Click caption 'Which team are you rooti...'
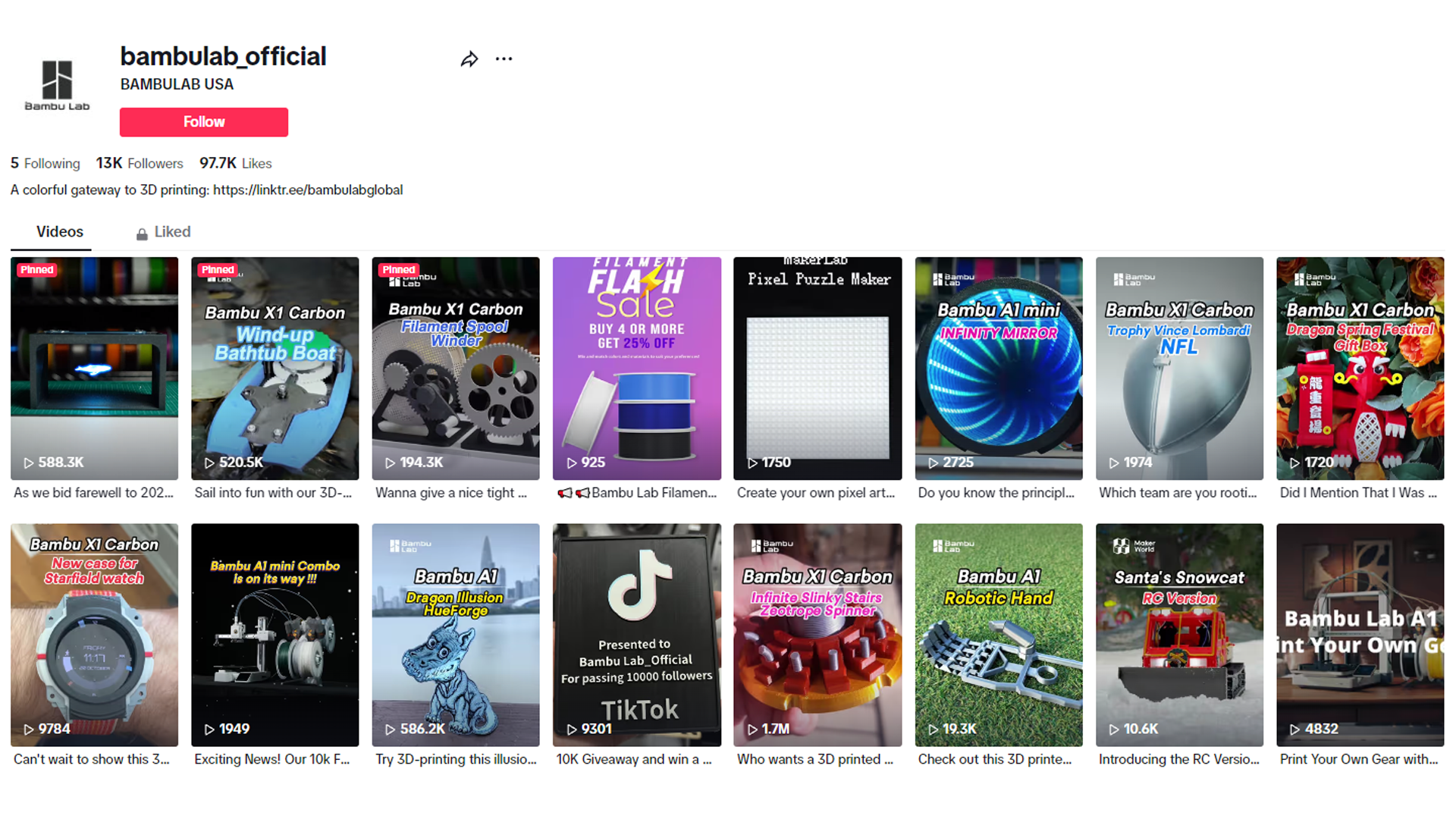Viewport: 1456px width, 819px height. click(x=1178, y=493)
